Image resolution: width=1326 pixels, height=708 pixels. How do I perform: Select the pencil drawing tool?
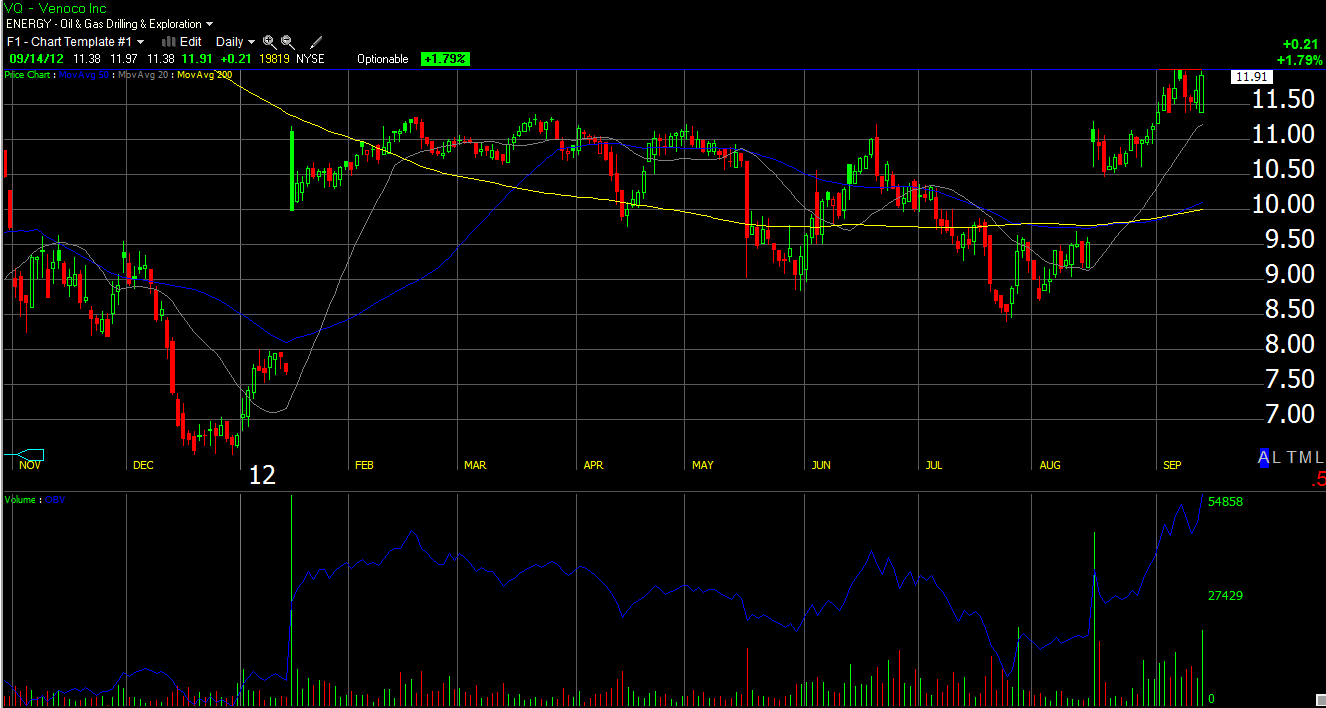pos(316,42)
